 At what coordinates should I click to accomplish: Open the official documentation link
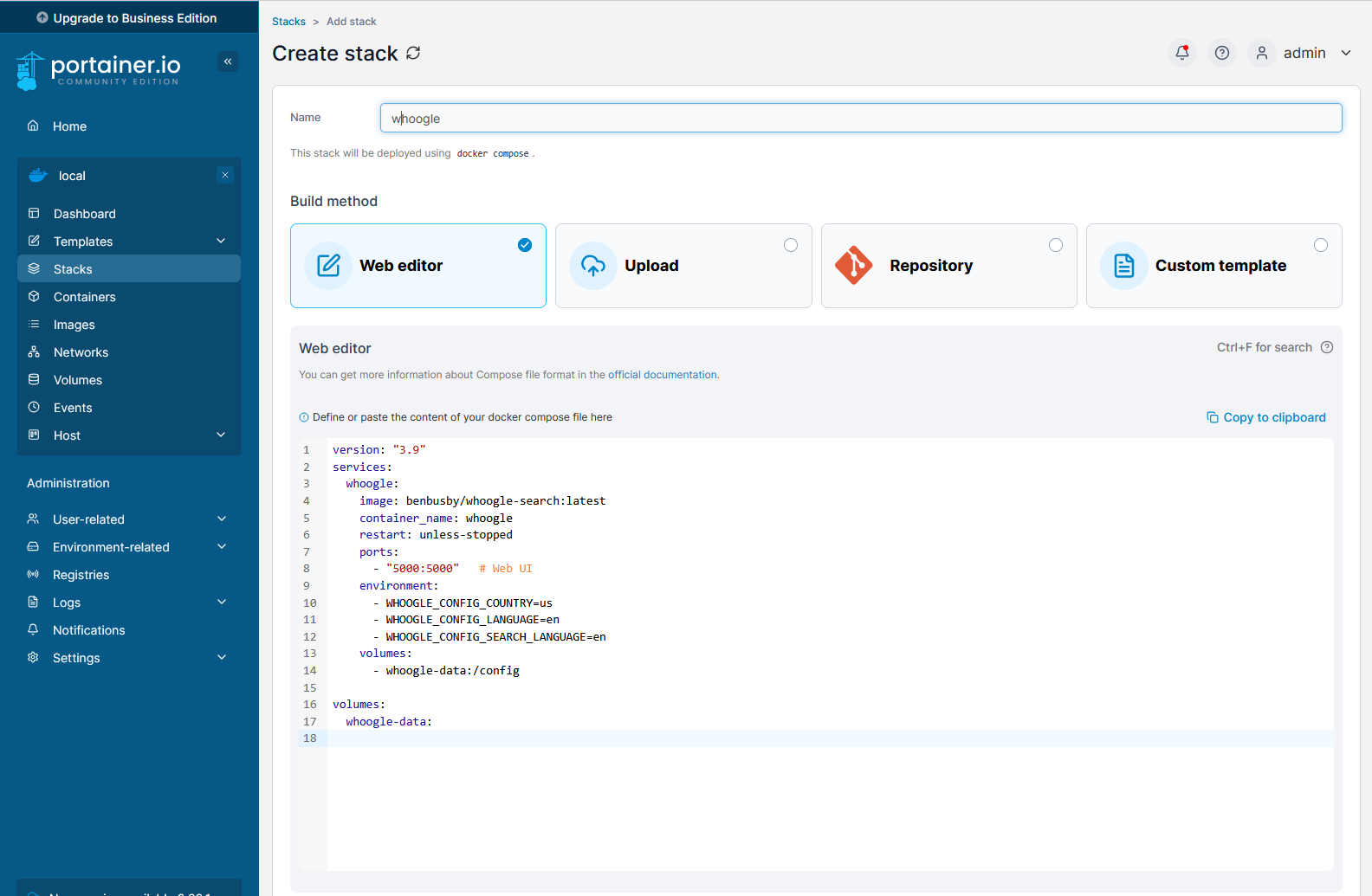663,375
